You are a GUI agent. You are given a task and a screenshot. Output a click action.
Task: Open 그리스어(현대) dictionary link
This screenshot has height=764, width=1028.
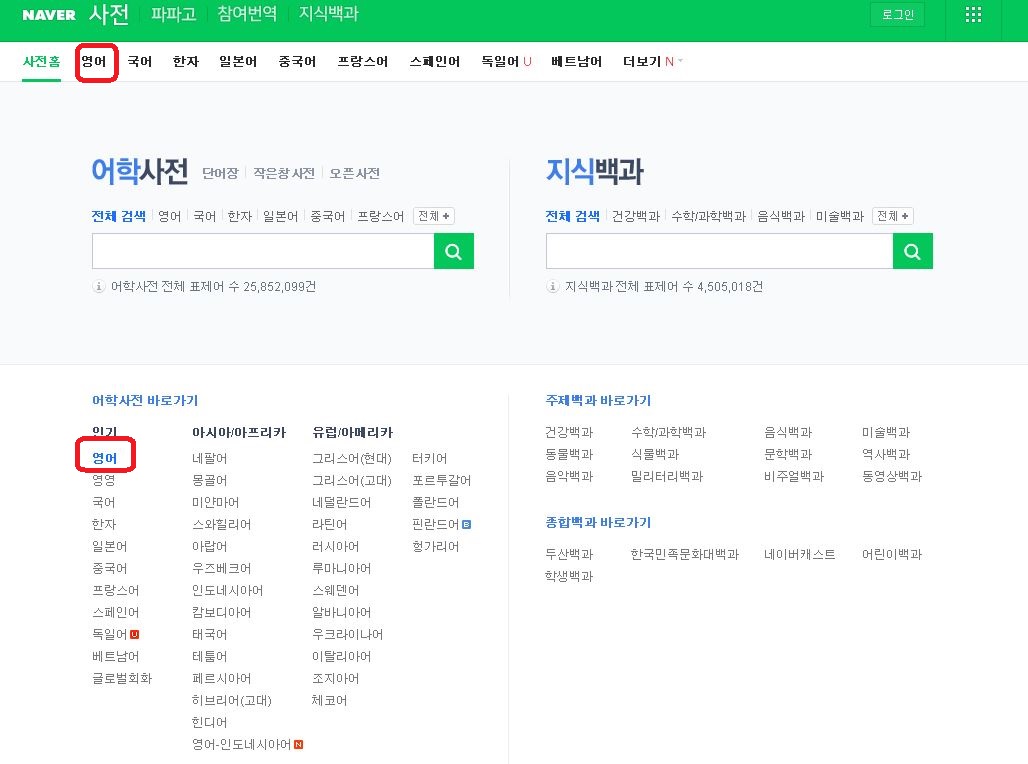[x=352, y=458]
